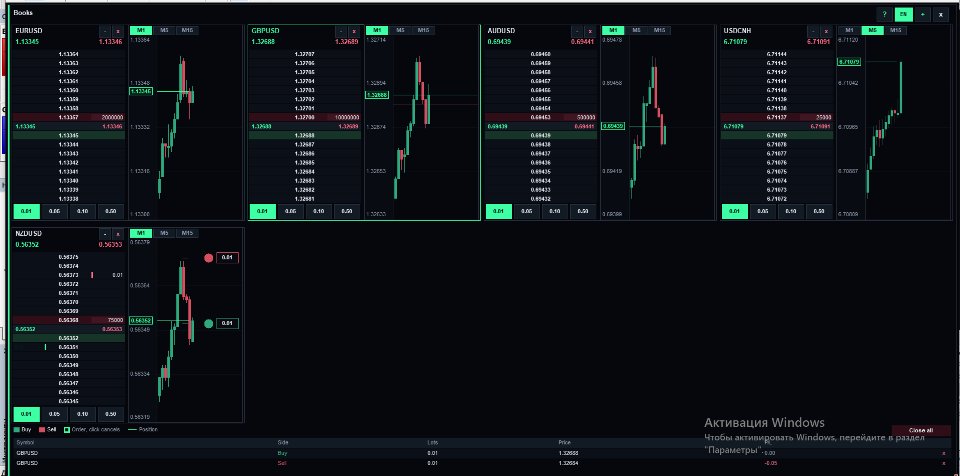Remove the AUDUSD panel with its x icon
The height and width of the screenshot is (476, 960).
click(x=590, y=31)
